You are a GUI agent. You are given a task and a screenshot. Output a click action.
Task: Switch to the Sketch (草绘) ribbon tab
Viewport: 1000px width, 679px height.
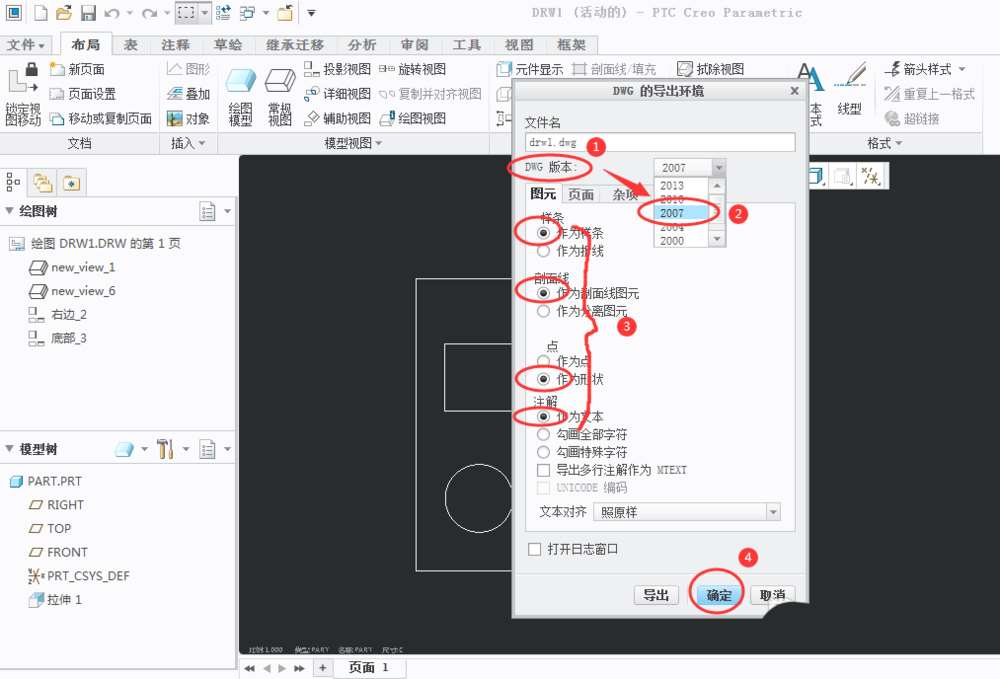(x=228, y=45)
